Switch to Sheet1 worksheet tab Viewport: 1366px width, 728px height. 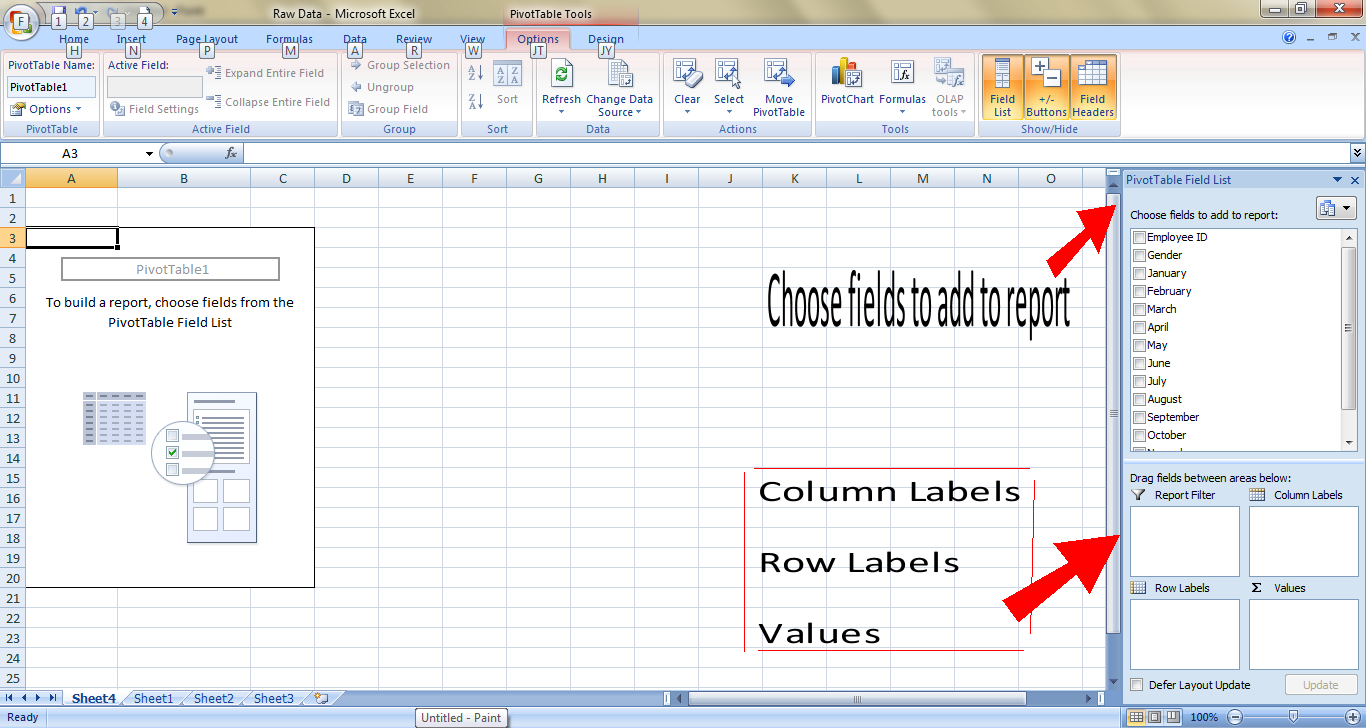154,699
